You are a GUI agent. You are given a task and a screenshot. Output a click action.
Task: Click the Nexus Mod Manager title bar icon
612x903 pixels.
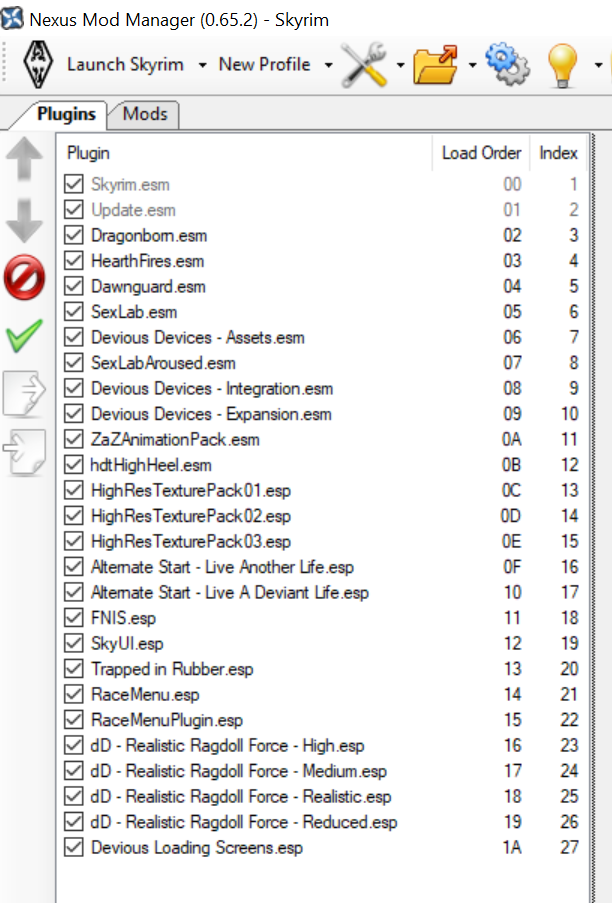(x=12, y=19)
